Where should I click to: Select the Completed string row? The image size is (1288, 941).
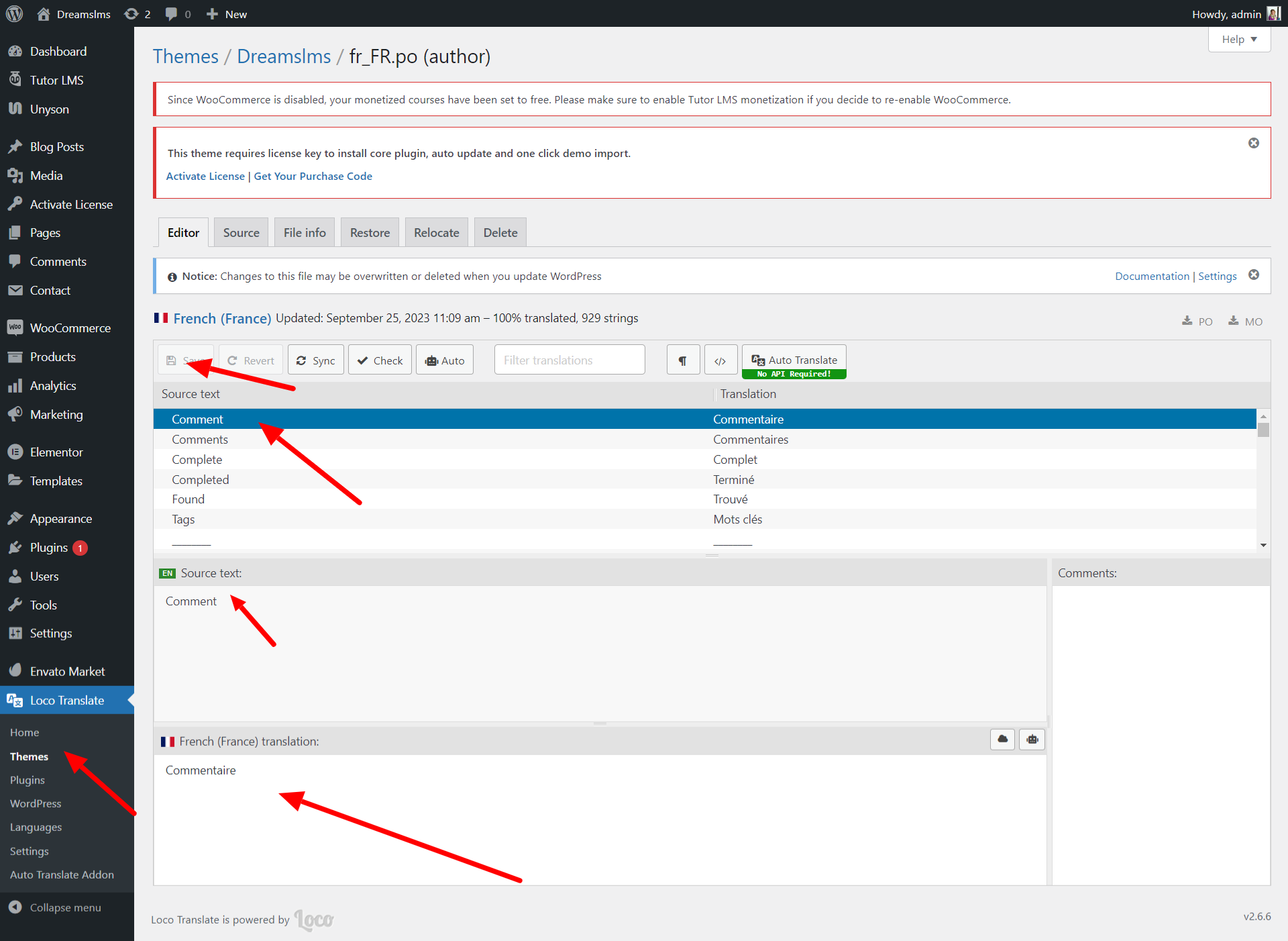[201, 479]
